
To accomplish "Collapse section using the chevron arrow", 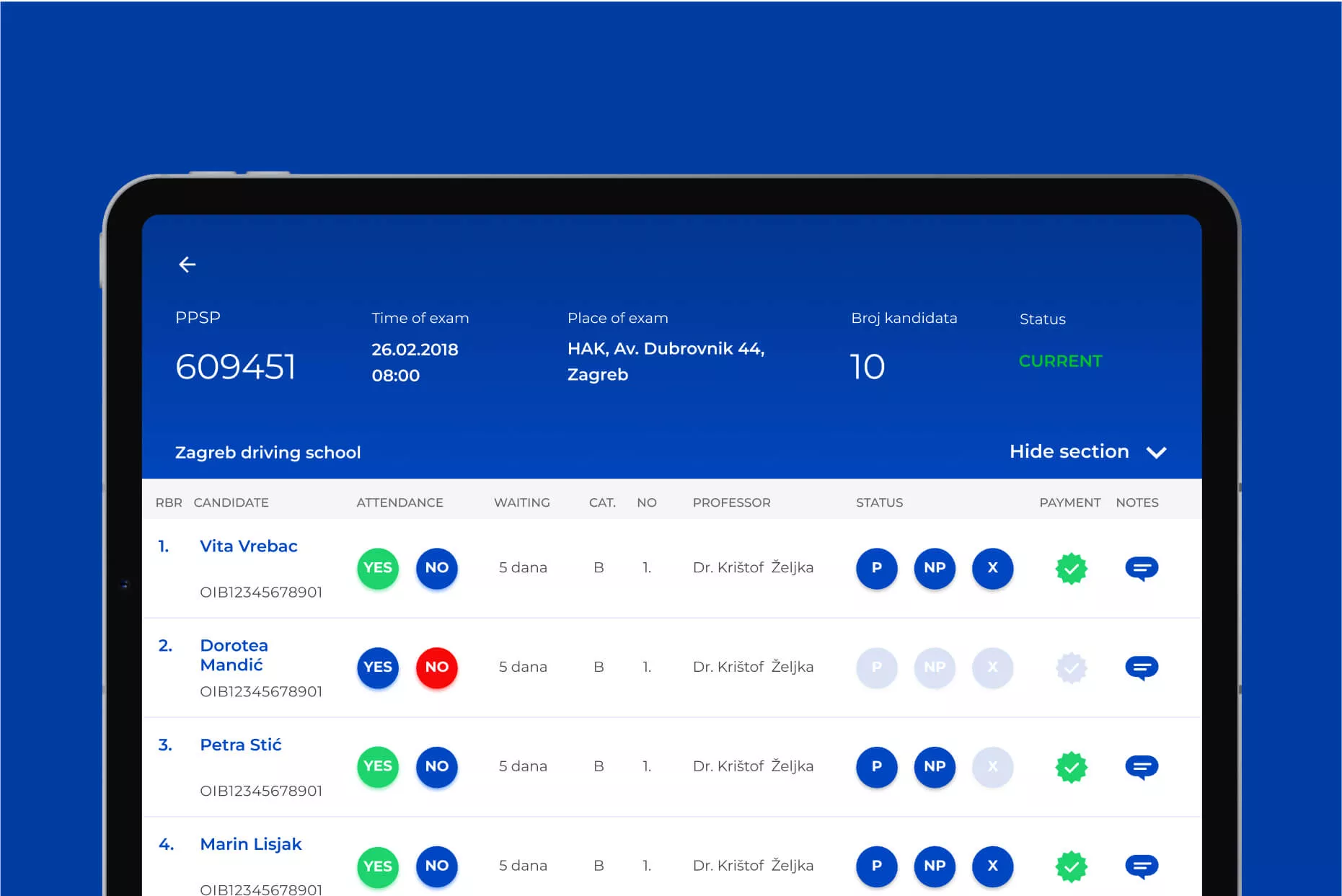I will pos(1156,453).
